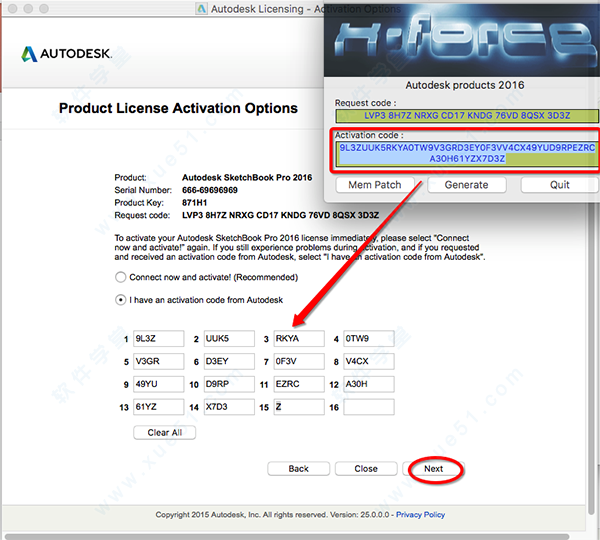The height and width of the screenshot is (540, 600).
Task: Click the horizontal scrollbar at window bottom
Action: pyautogui.click(x=287, y=536)
